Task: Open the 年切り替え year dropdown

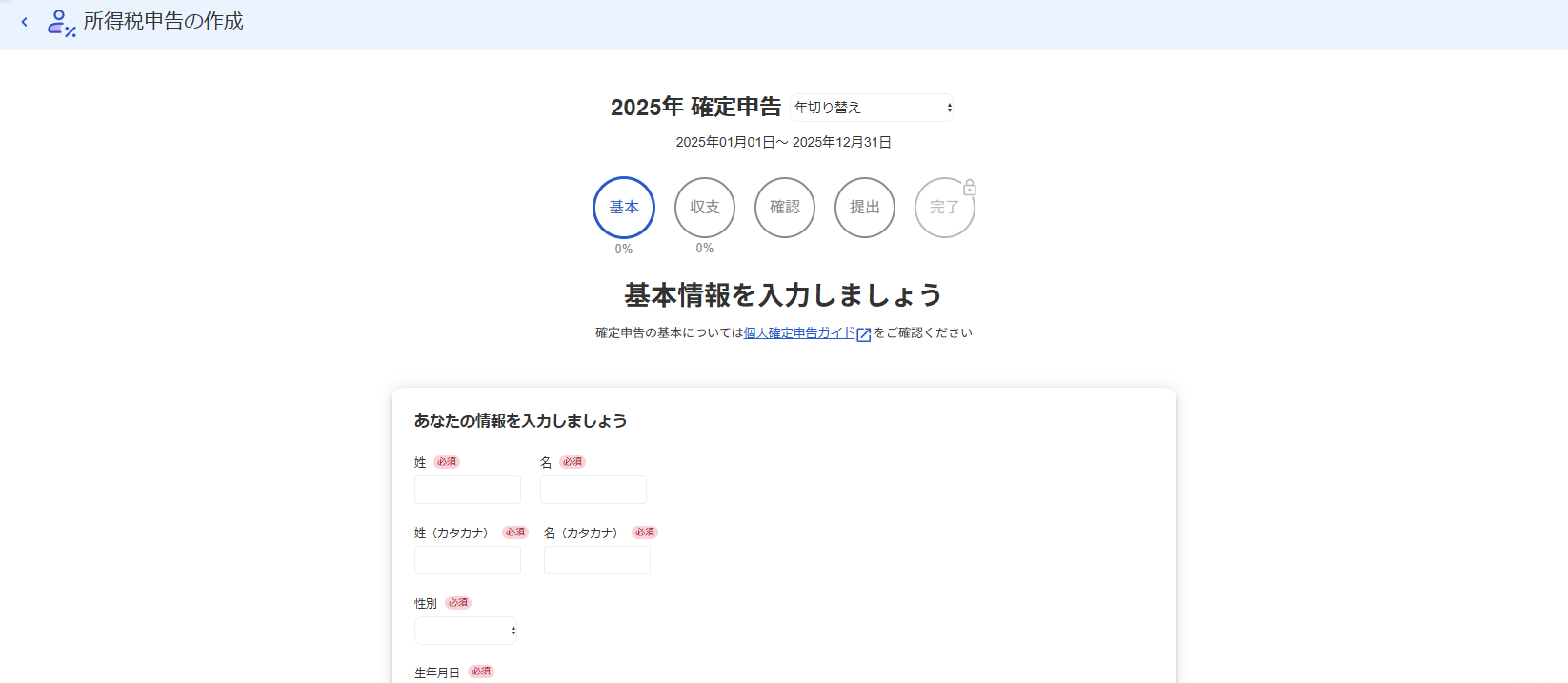Action: (872, 108)
